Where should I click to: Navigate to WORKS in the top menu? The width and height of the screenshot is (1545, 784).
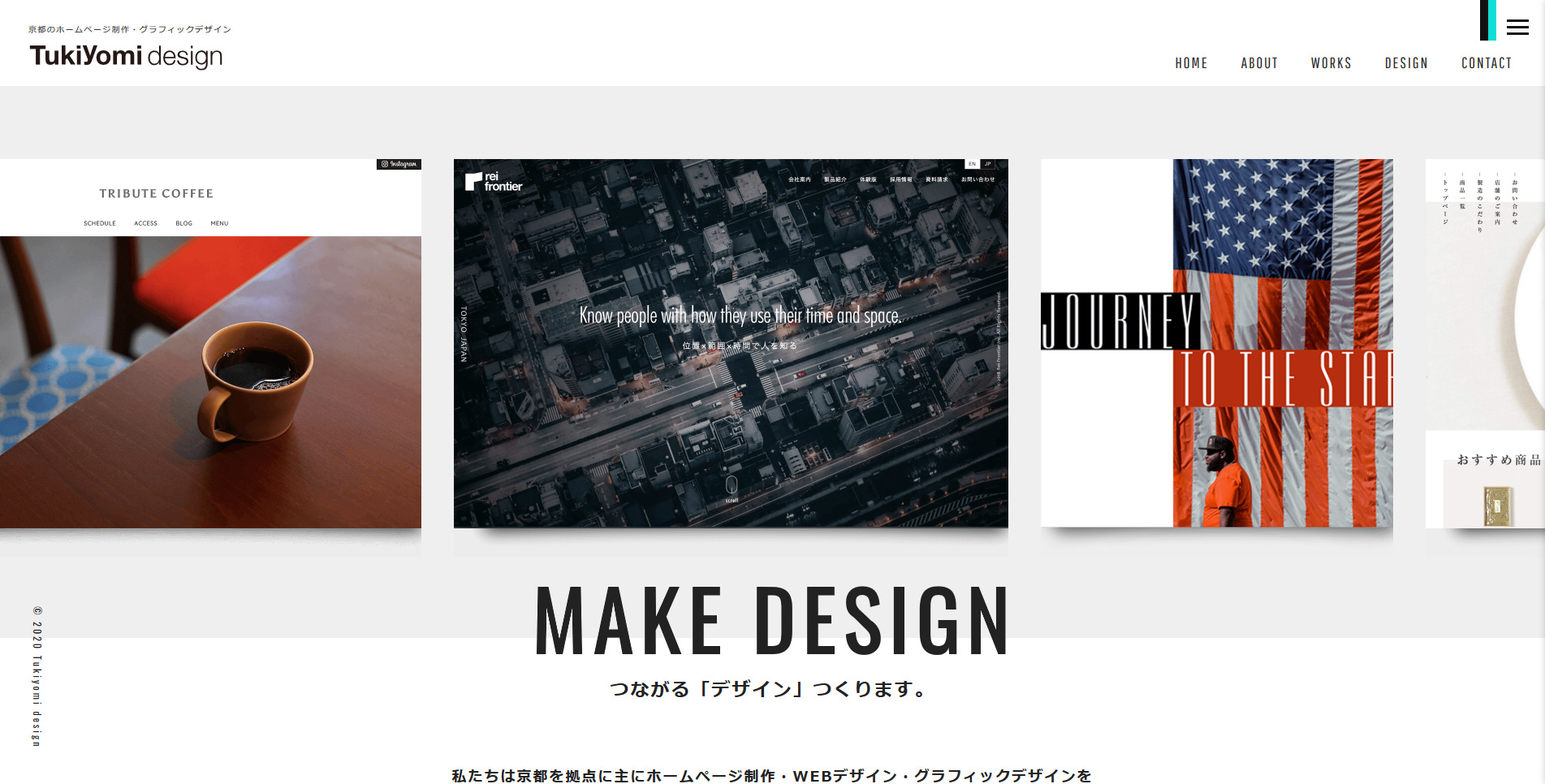coord(1331,63)
